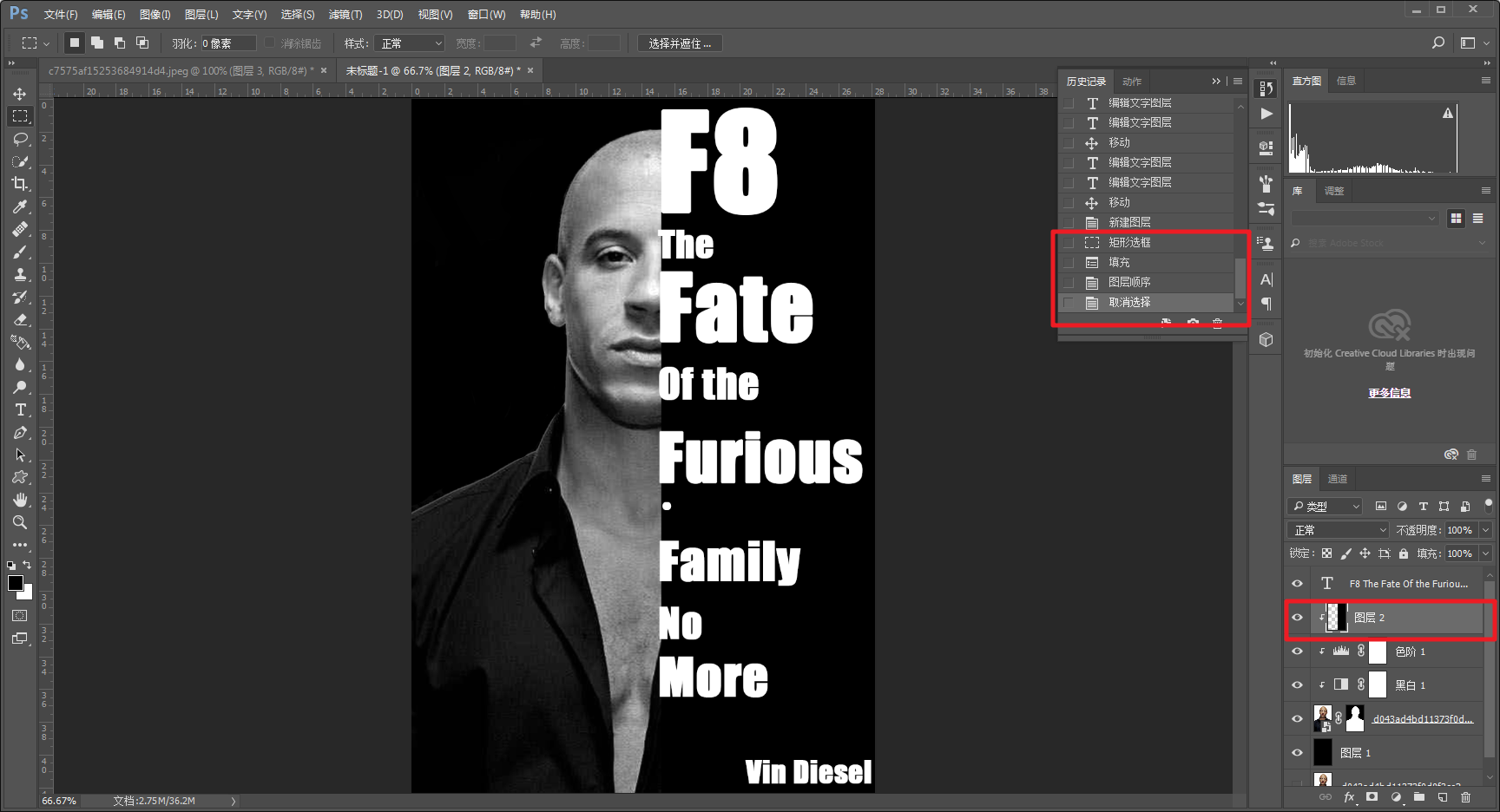Click the foreground color swatch
The height and width of the screenshot is (812, 1500).
click(x=16, y=583)
